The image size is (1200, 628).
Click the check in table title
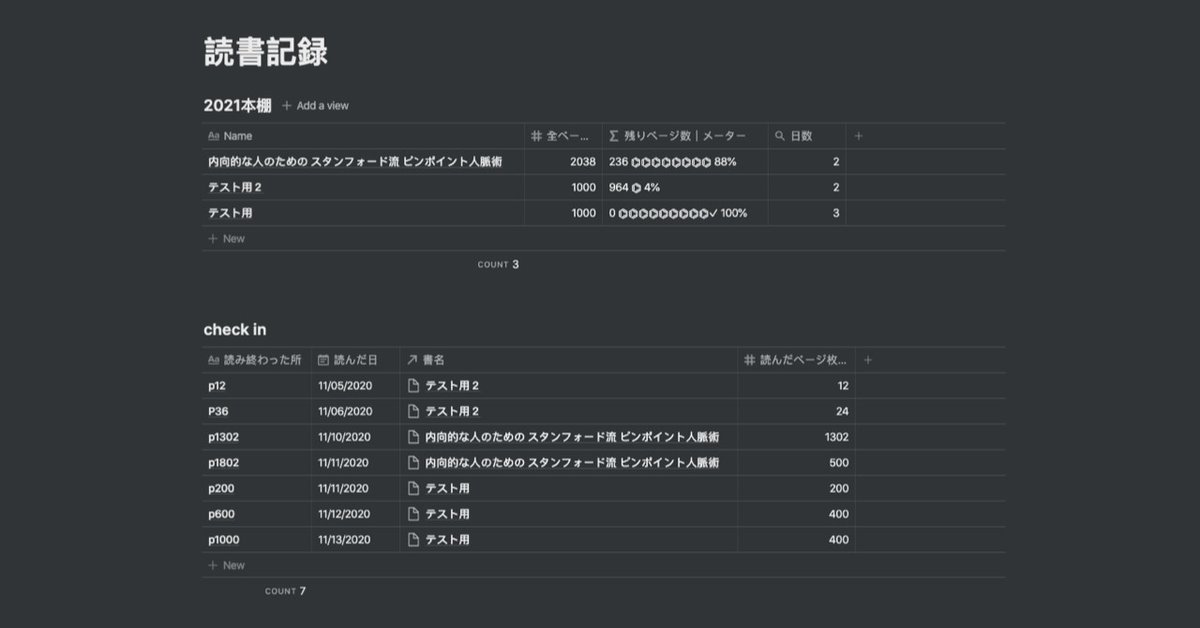[x=235, y=329]
